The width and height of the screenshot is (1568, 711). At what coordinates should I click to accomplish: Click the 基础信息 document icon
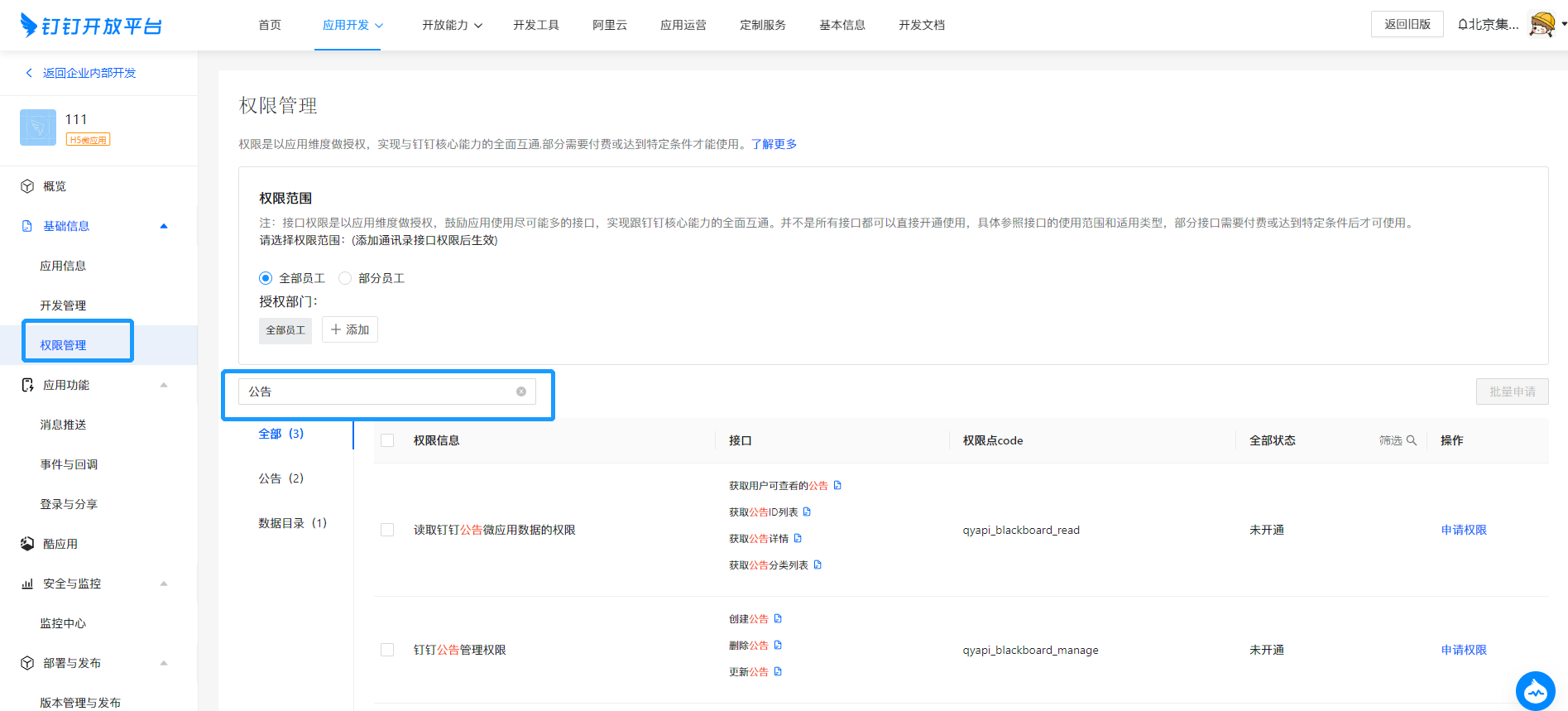point(27,226)
